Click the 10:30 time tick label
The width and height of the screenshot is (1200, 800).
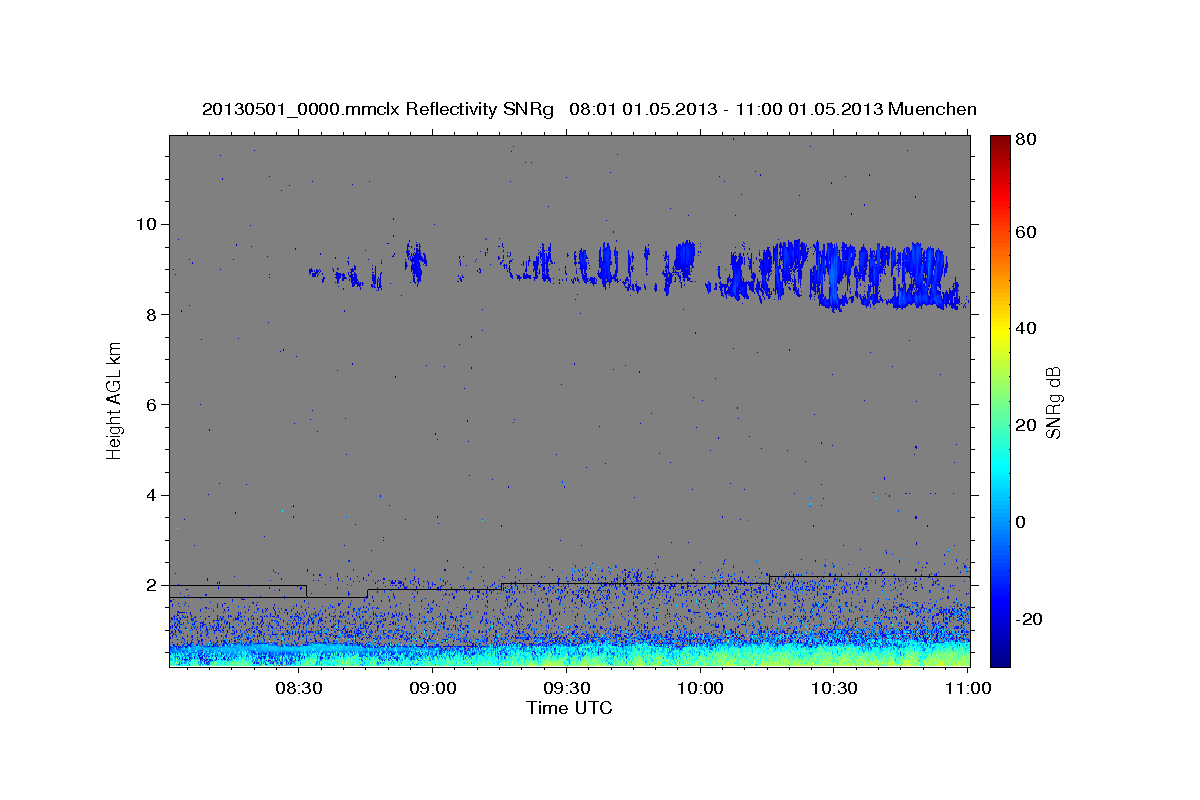(834, 688)
